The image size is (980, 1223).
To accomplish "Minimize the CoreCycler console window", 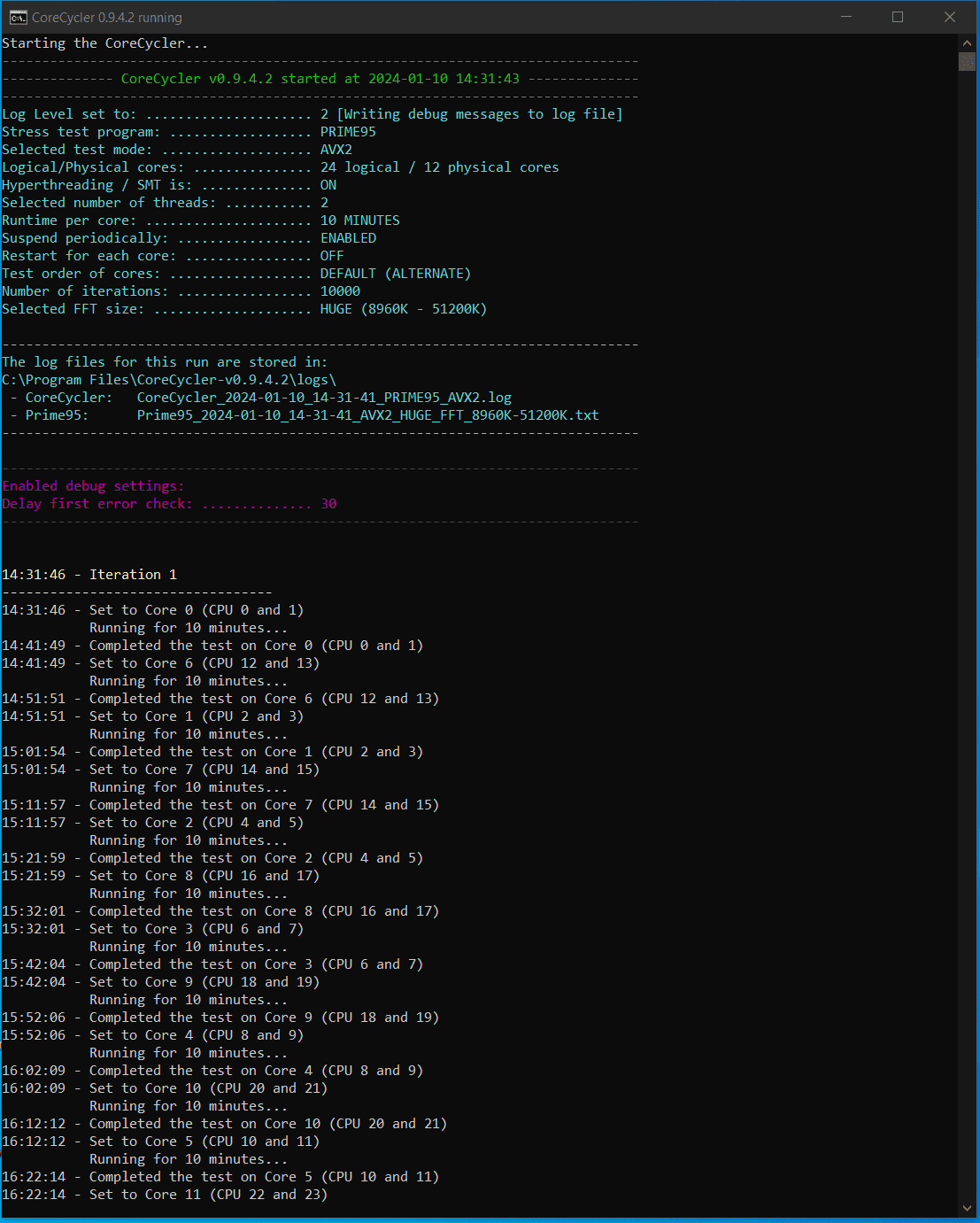I will pos(845,17).
